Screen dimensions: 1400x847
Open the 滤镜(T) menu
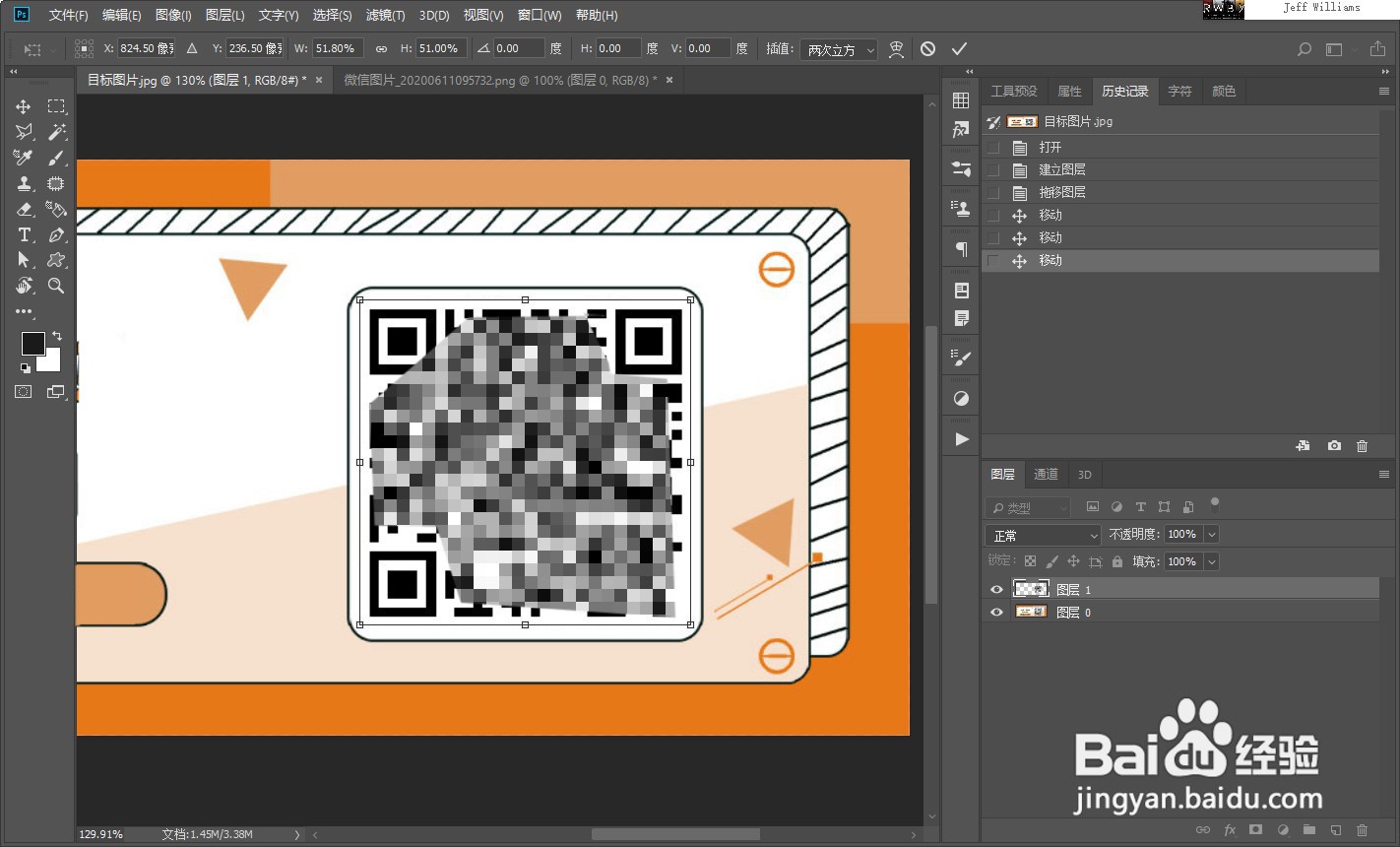(385, 15)
